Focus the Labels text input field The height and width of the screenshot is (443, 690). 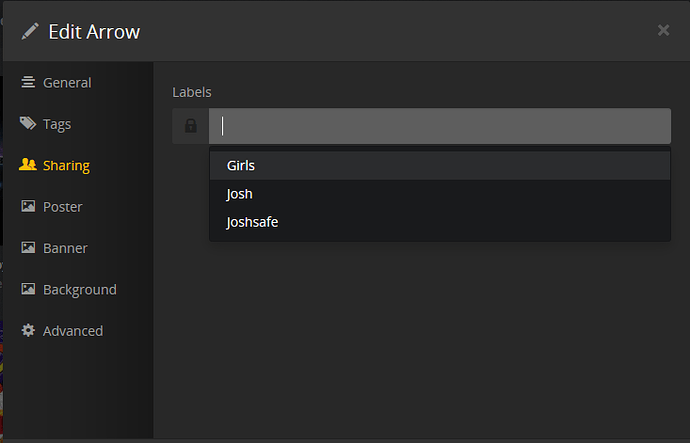(440, 126)
